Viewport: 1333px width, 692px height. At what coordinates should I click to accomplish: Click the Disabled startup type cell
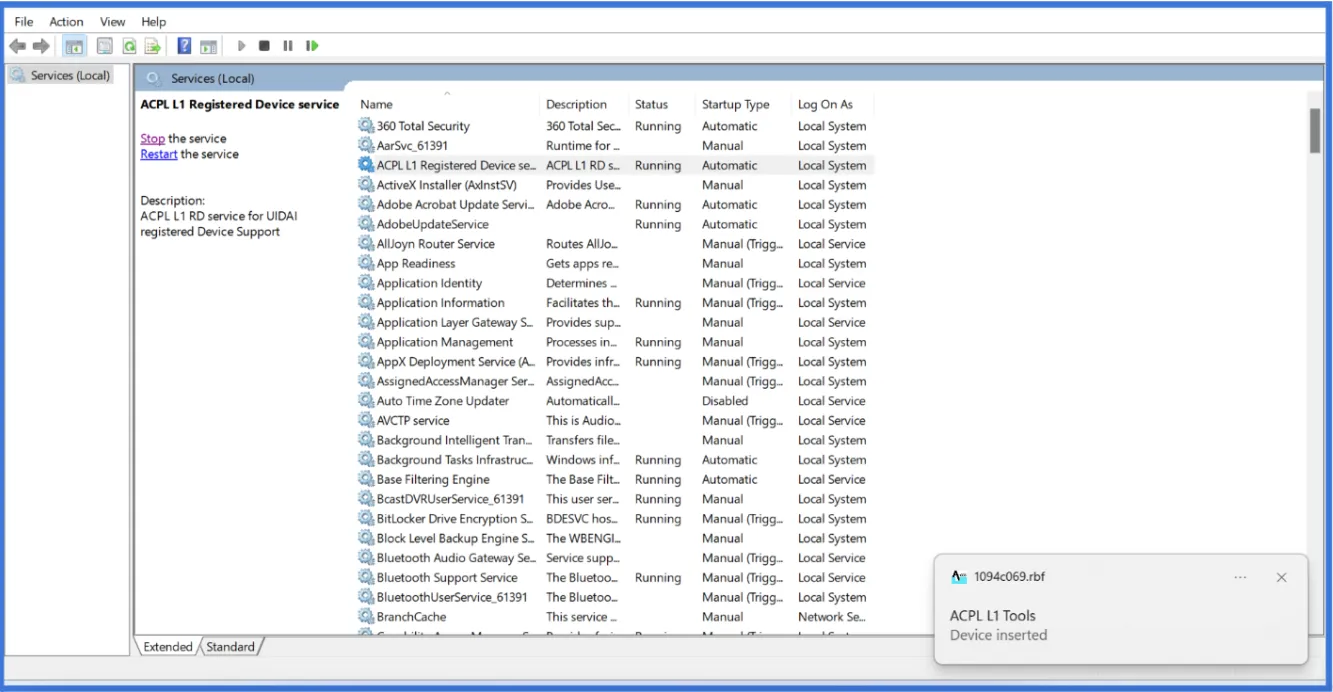coord(725,401)
